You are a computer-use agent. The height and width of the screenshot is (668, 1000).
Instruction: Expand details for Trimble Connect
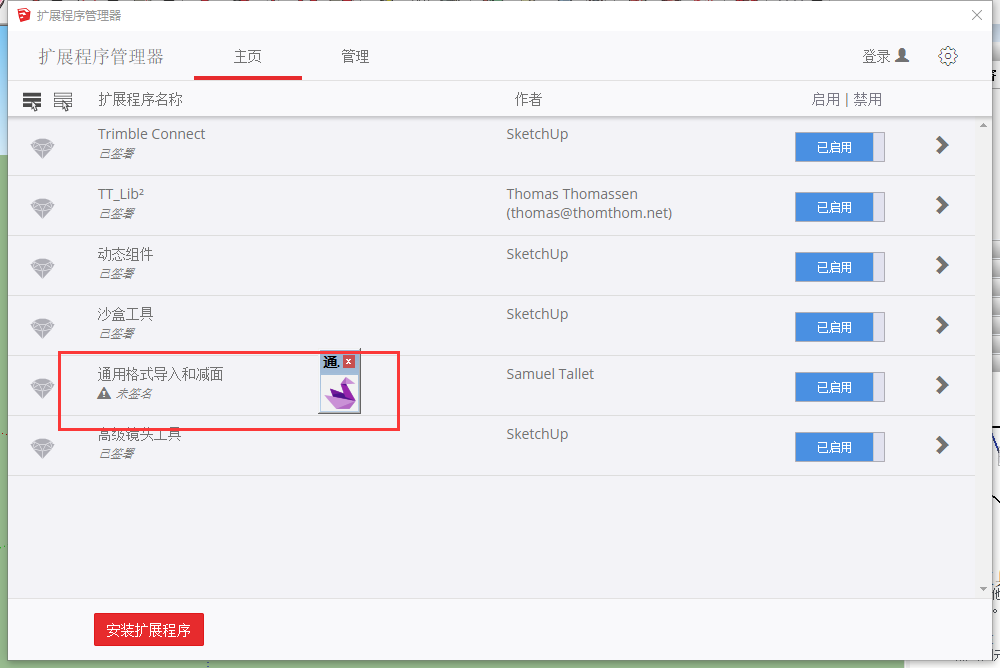(942, 145)
